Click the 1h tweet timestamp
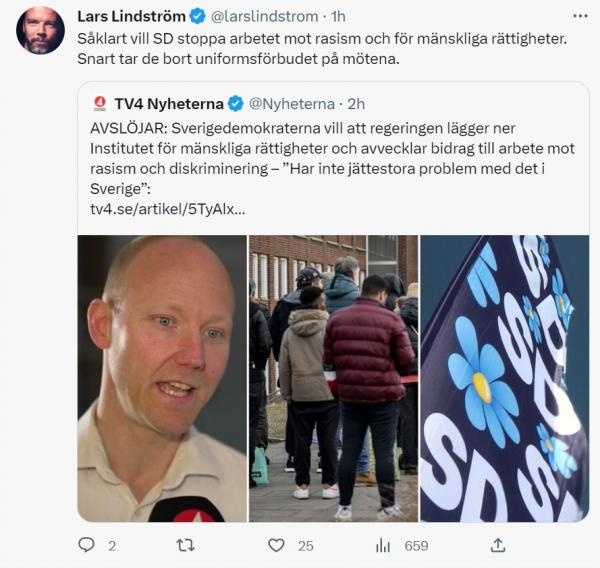 pos(338,16)
